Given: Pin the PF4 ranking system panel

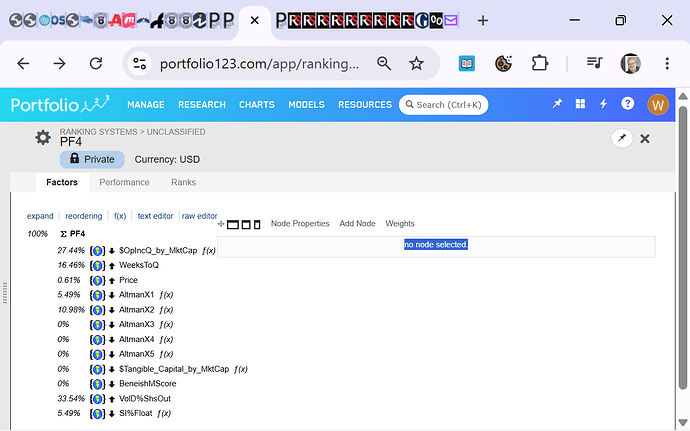Looking at the screenshot, I should point(622,138).
